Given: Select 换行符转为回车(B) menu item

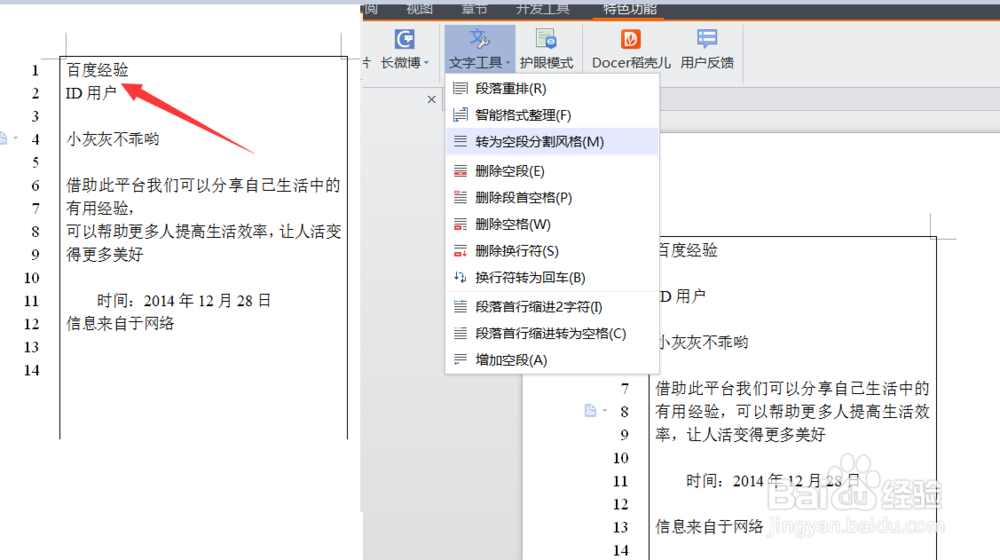Looking at the screenshot, I should coord(552,277).
